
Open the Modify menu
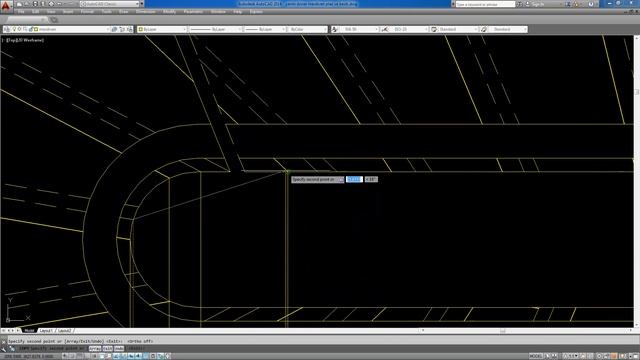[169, 12]
